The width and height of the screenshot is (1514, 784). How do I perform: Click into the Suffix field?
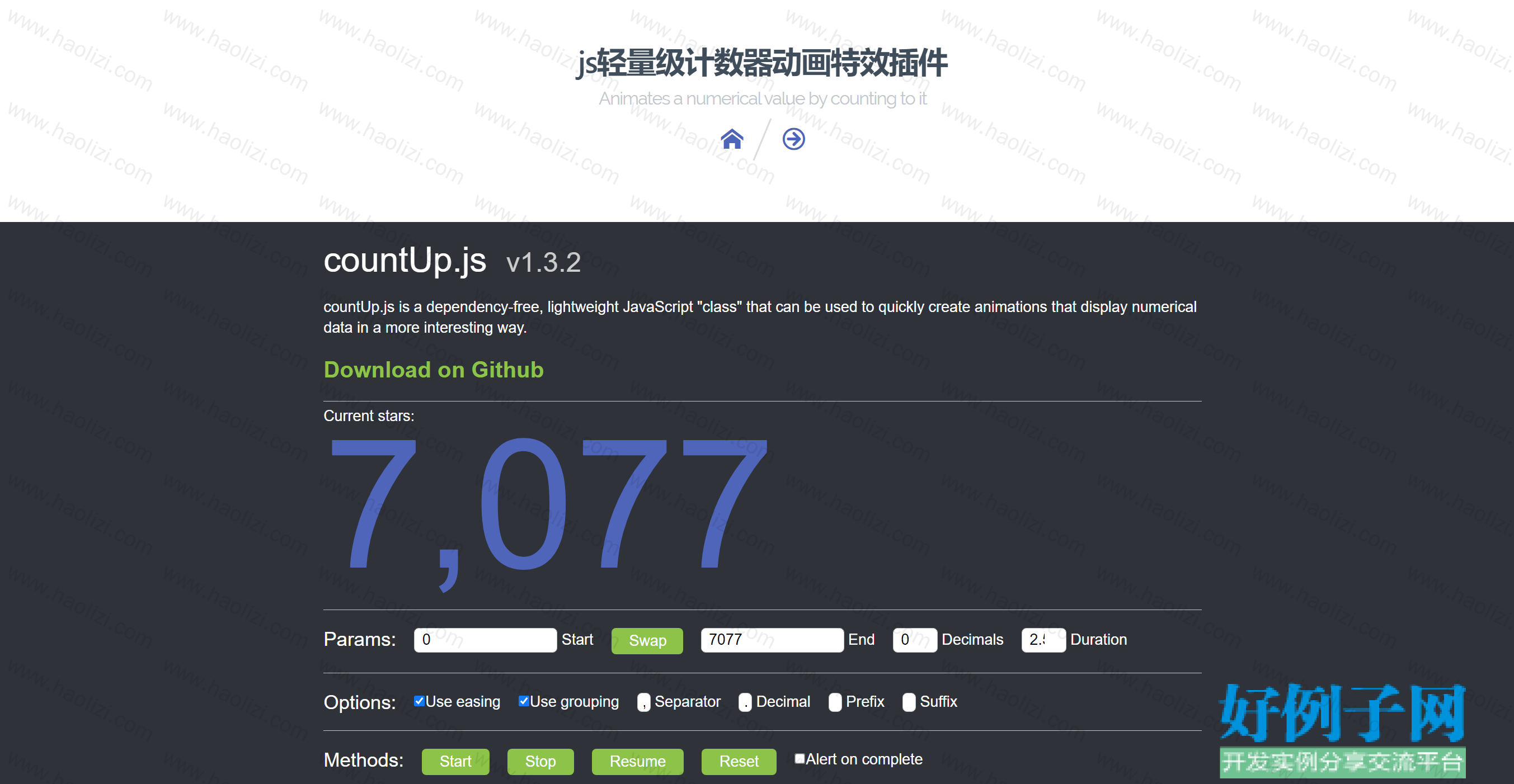point(909,702)
